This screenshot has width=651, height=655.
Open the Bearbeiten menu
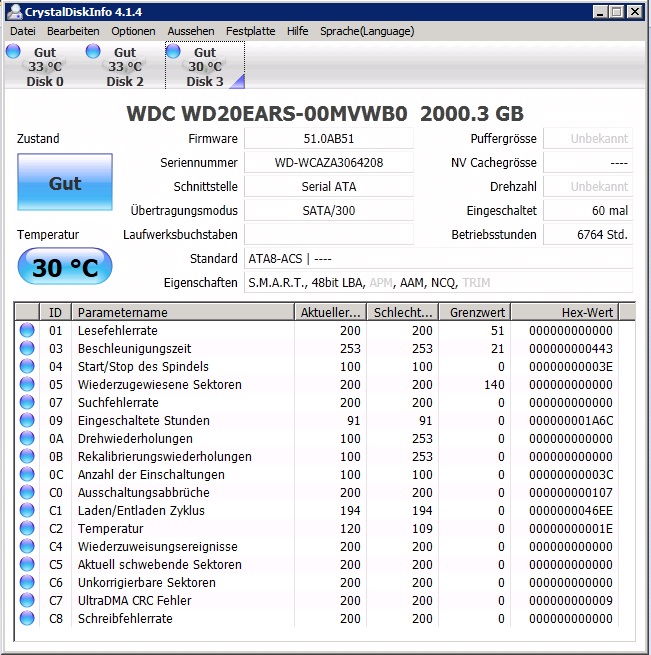73,31
